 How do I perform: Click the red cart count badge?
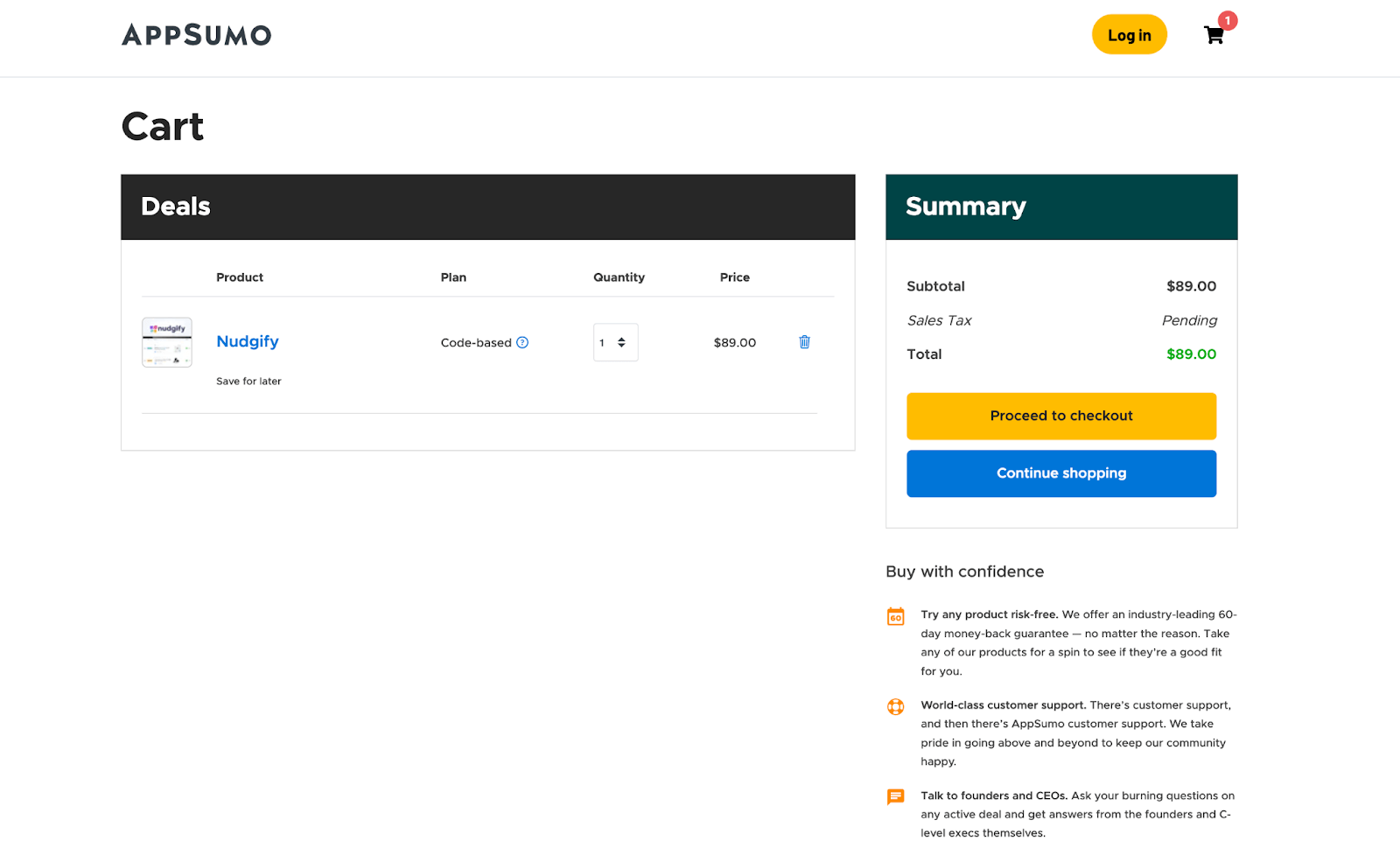pos(1228,20)
